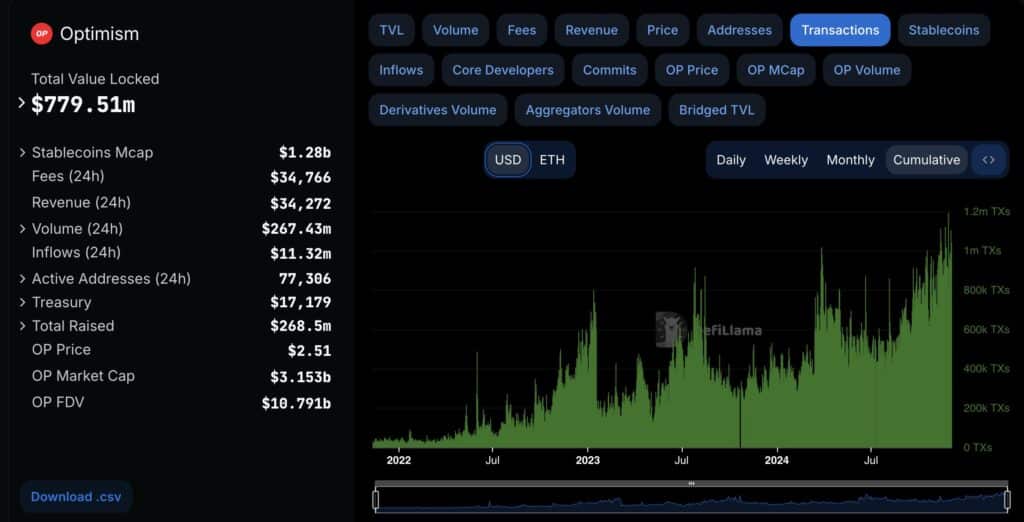Click the embed code brackets icon

pos(989,160)
